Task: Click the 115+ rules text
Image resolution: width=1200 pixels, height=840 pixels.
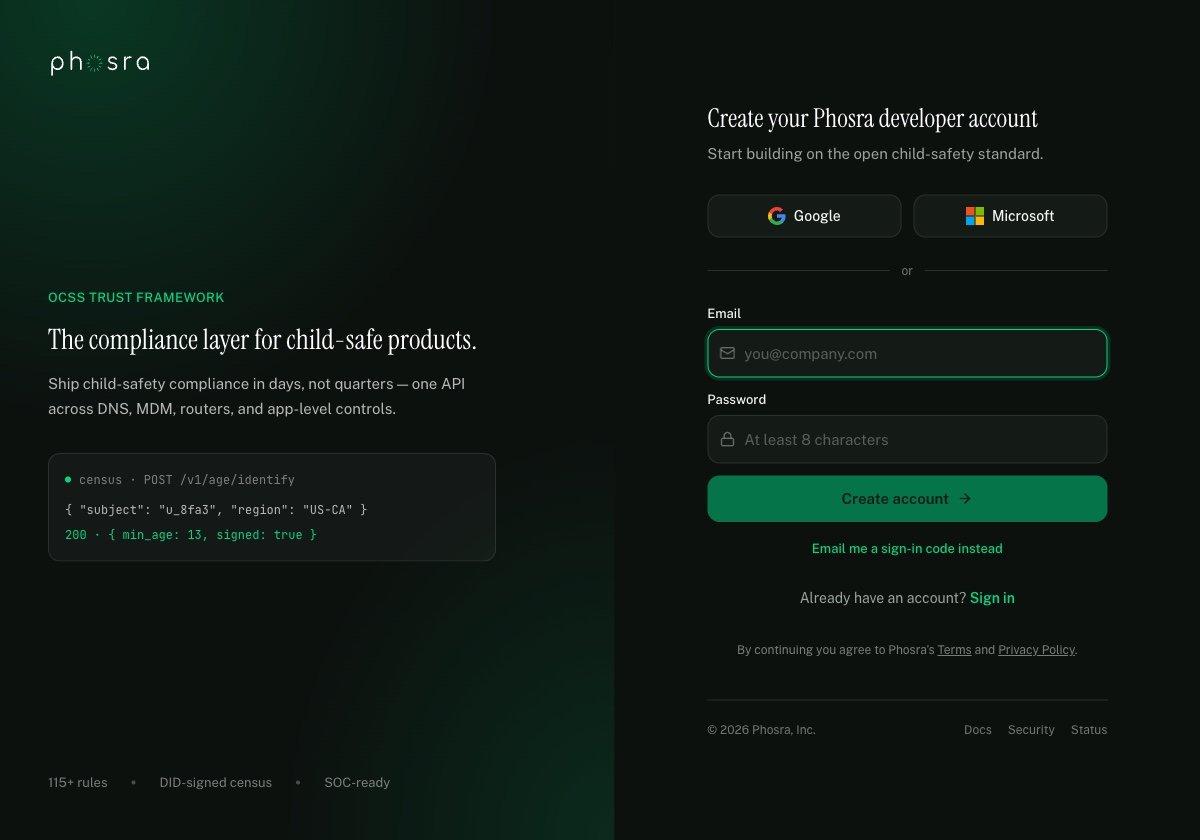Action: pyautogui.click(x=78, y=783)
